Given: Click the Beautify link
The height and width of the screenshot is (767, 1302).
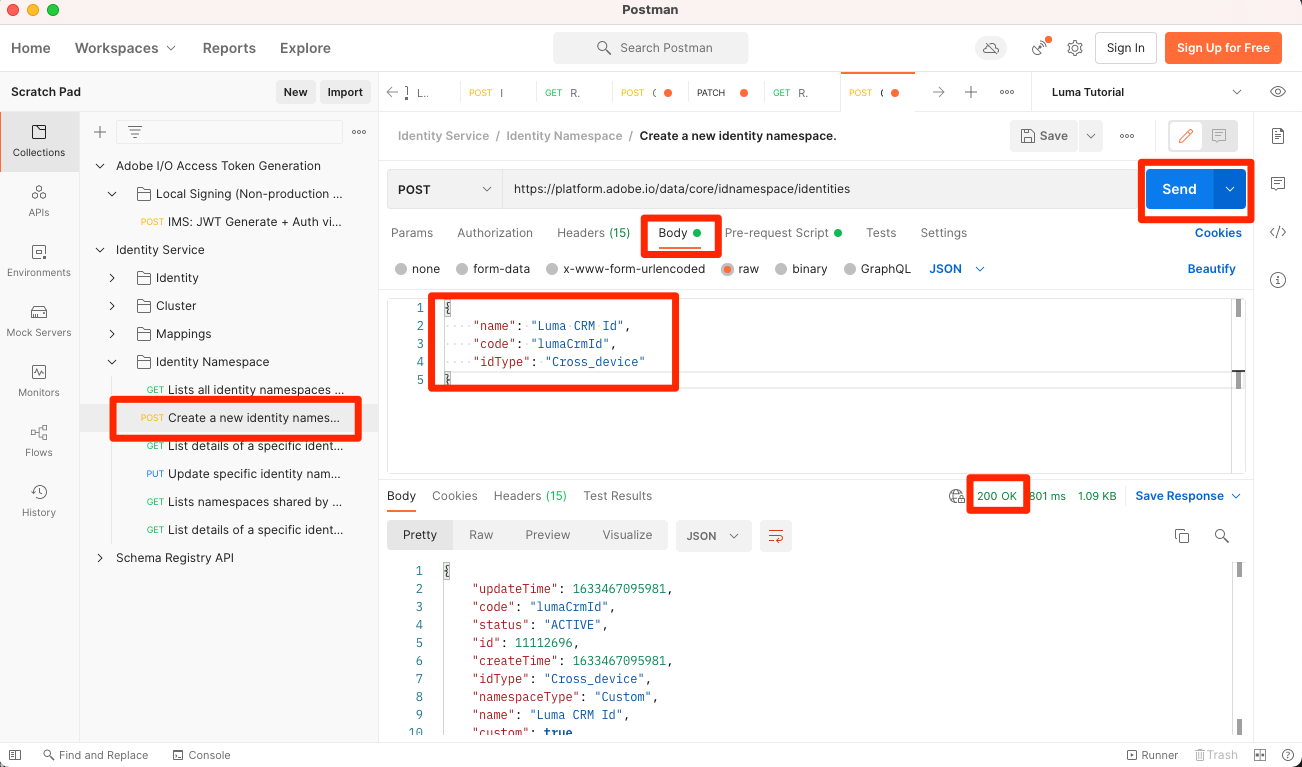Looking at the screenshot, I should tap(1211, 269).
